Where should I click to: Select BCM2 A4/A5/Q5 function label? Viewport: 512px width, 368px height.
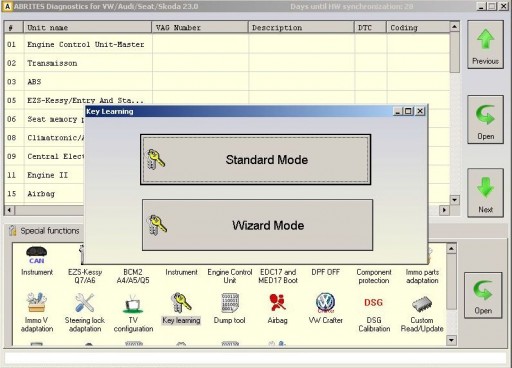(x=133, y=276)
